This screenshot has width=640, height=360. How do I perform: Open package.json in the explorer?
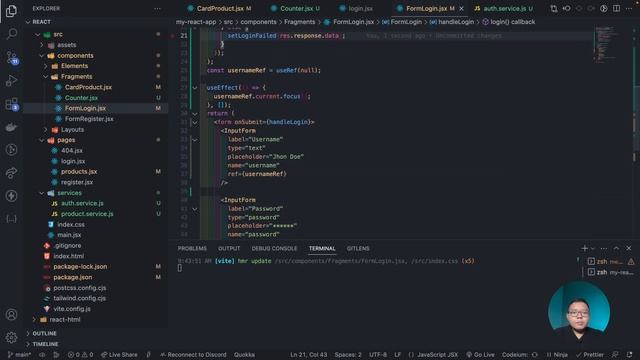(72, 277)
